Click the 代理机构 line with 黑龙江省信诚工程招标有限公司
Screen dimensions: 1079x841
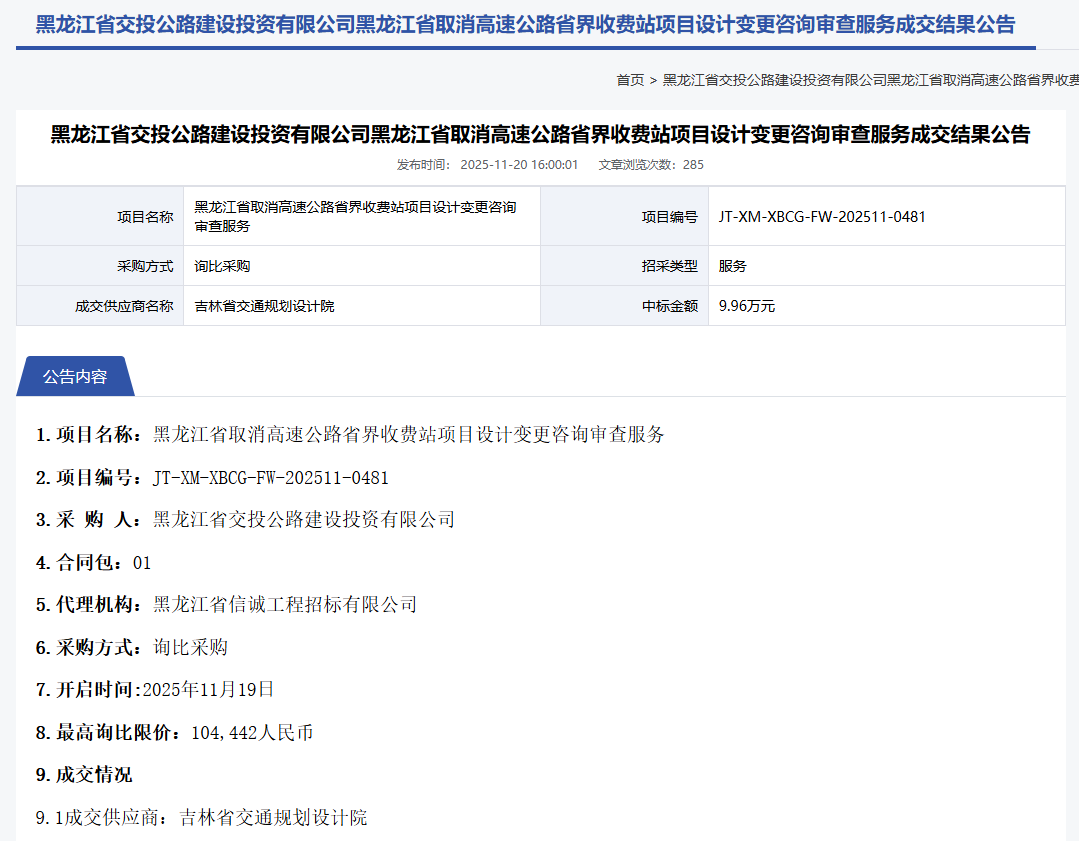coord(226,605)
